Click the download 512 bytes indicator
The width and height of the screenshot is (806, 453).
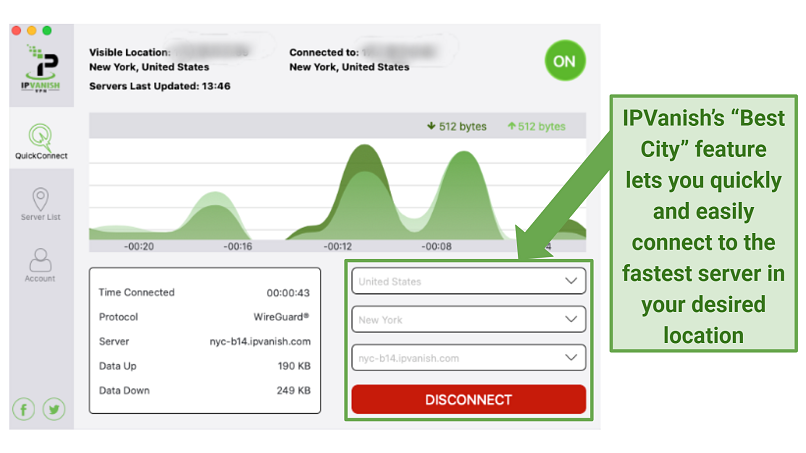click(456, 126)
